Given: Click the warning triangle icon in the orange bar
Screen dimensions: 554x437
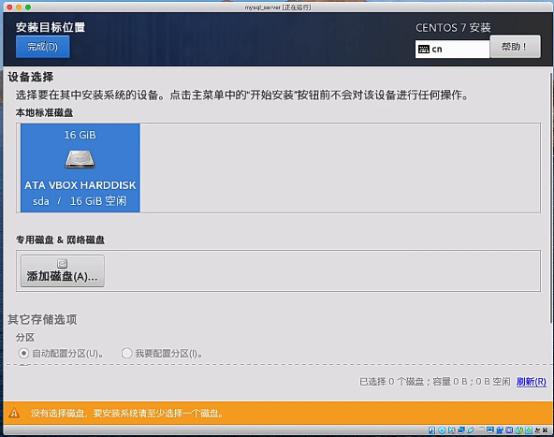Looking at the screenshot, I should [x=14, y=413].
